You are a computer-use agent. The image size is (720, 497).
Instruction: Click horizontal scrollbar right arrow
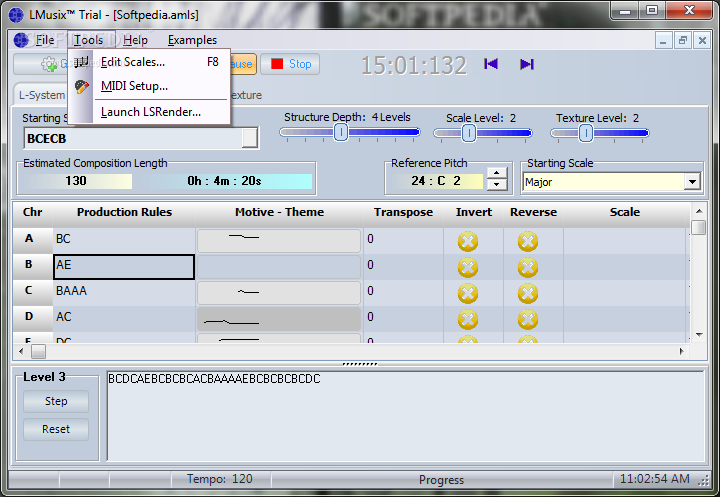[682, 351]
